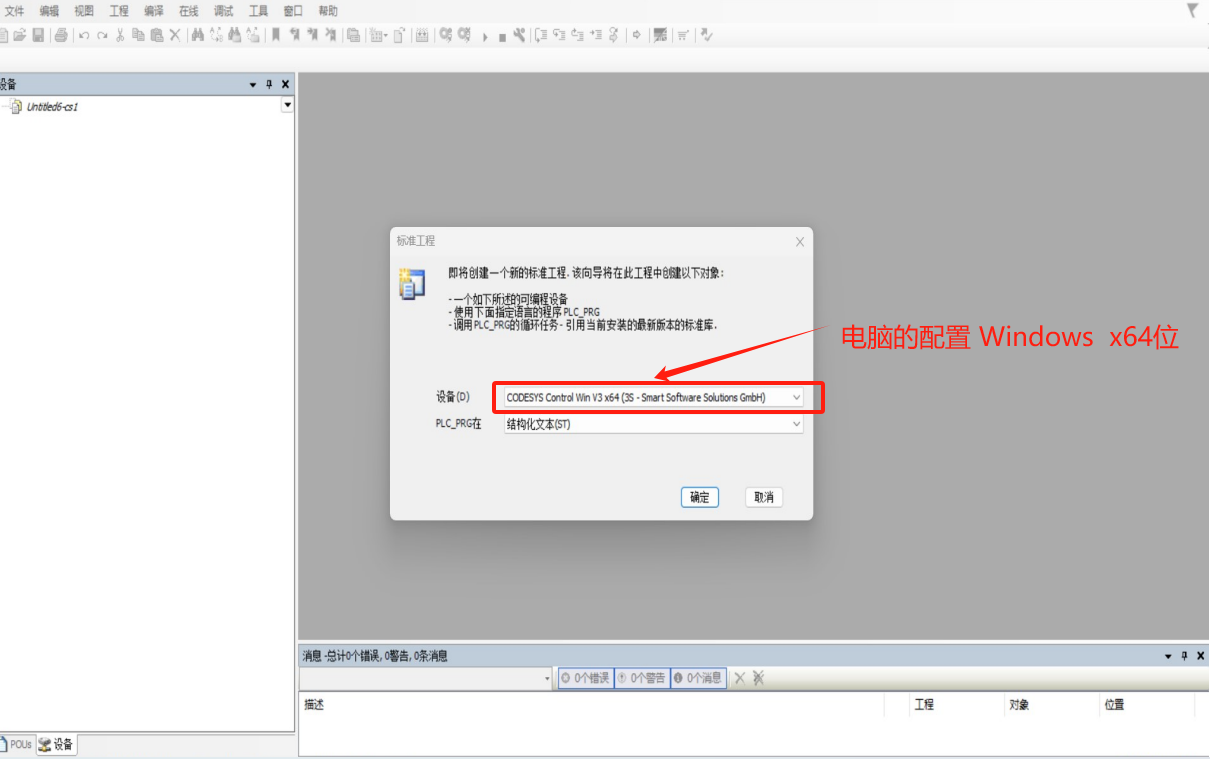Toggle bookmark using the flag icon

click(276, 35)
